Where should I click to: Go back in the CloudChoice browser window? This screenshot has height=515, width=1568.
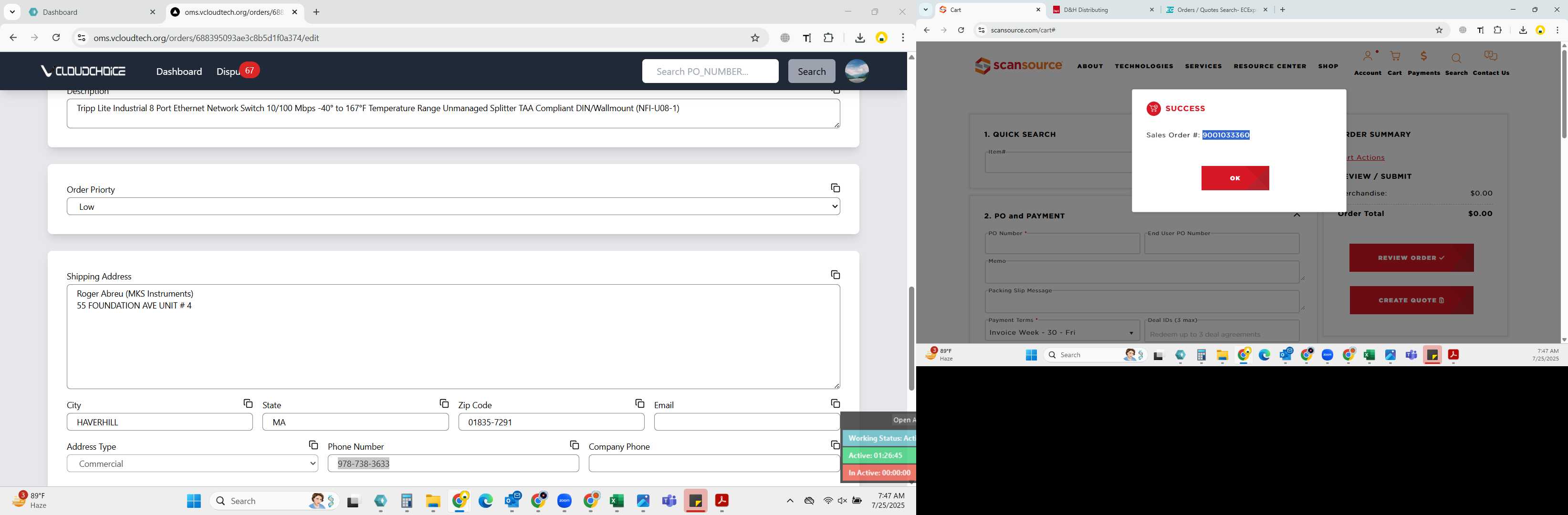tap(13, 38)
